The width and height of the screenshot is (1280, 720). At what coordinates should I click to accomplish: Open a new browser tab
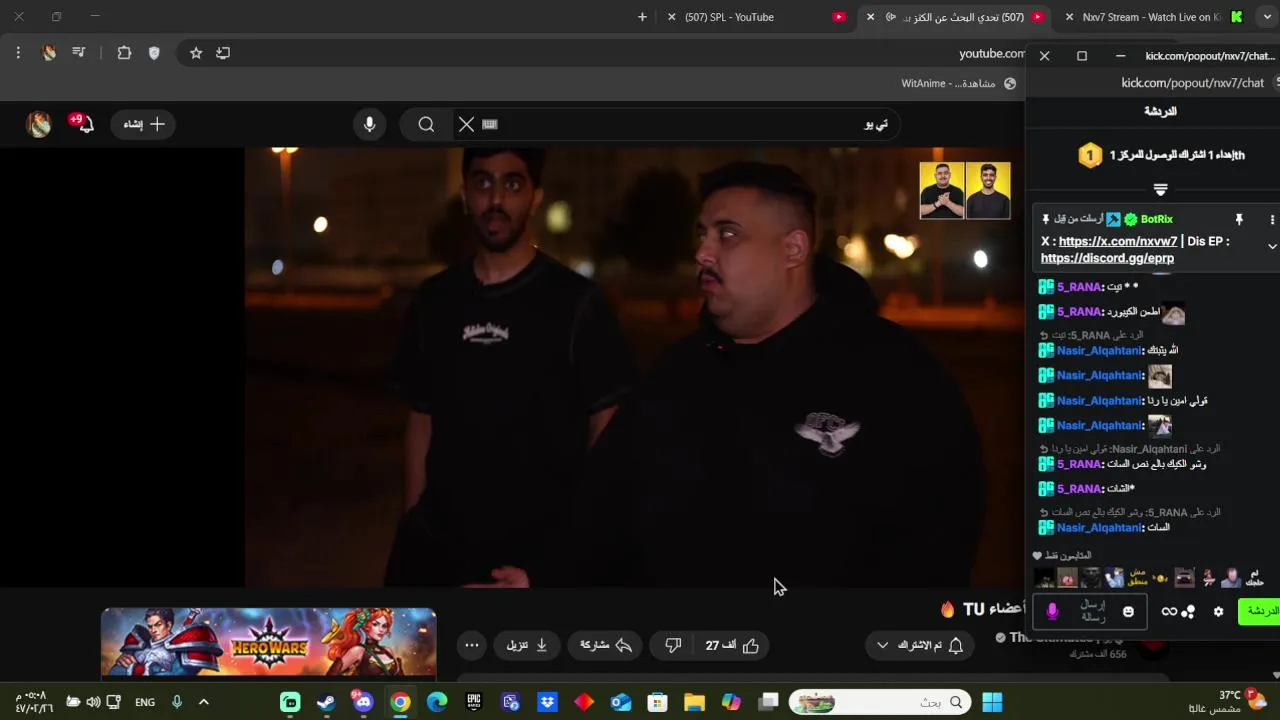pyautogui.click(x=642, y=17)
